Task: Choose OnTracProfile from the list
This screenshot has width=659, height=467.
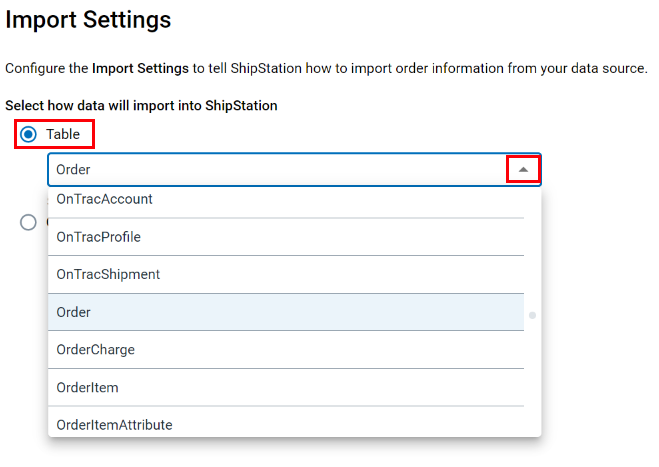Action: click(286, 237)
